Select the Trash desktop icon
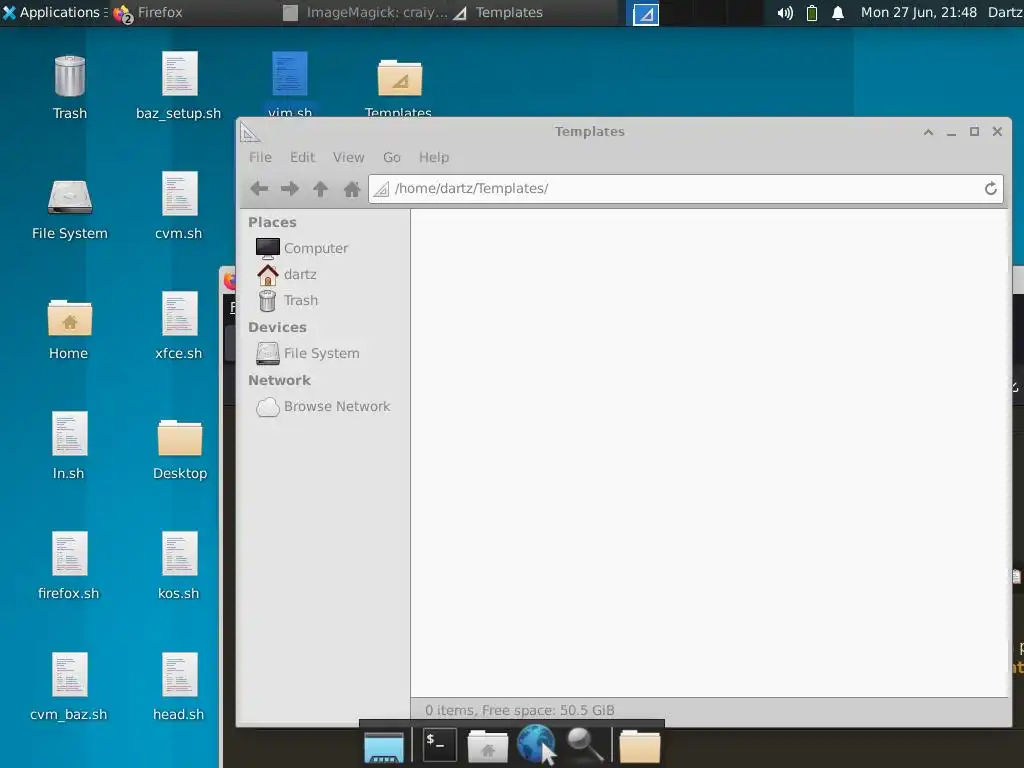The height and width of the screenshot is (768, 1024). [x=70, y=88]
